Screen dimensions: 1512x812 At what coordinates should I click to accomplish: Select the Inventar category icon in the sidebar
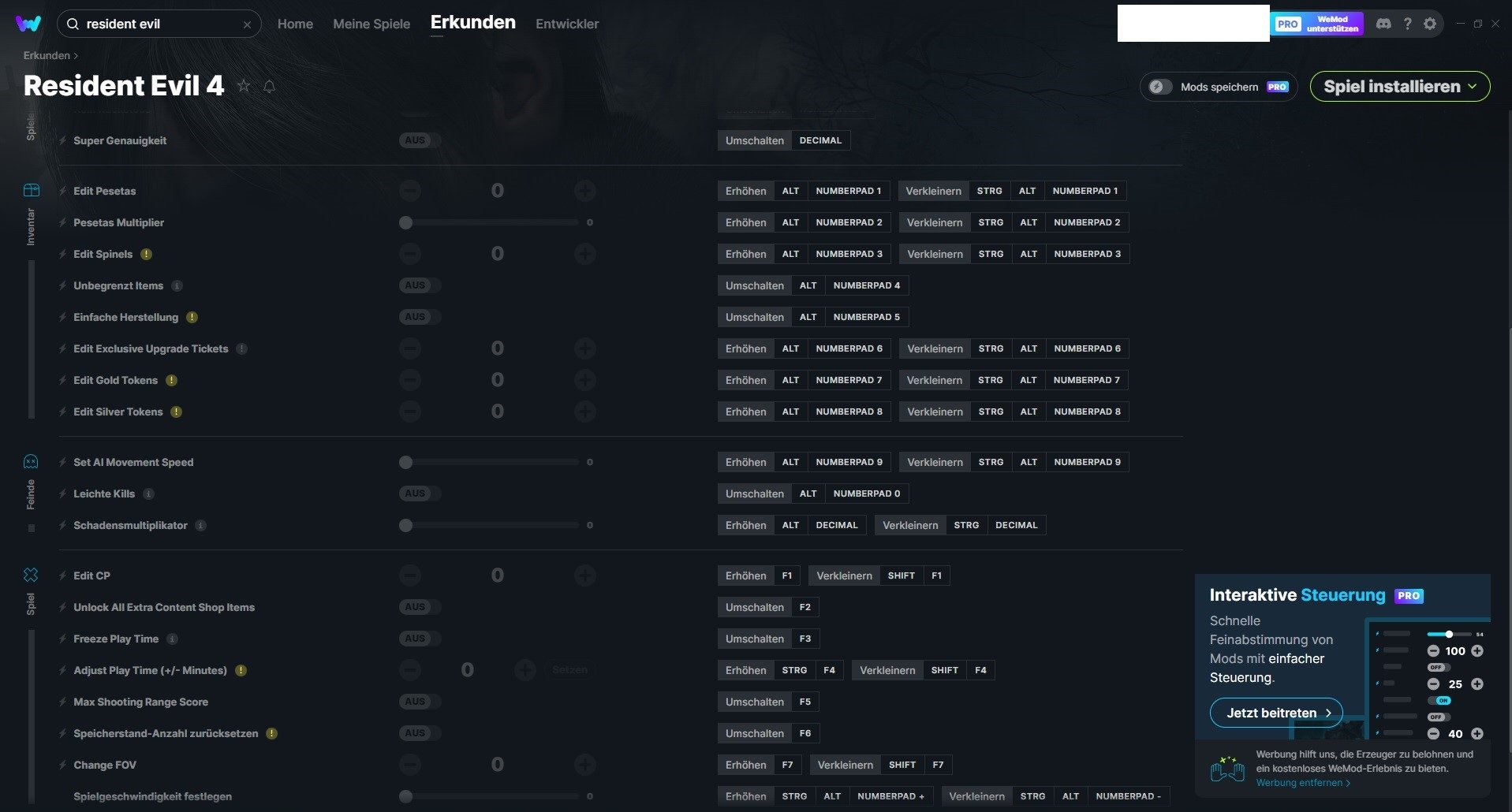[x=31, y=190]
